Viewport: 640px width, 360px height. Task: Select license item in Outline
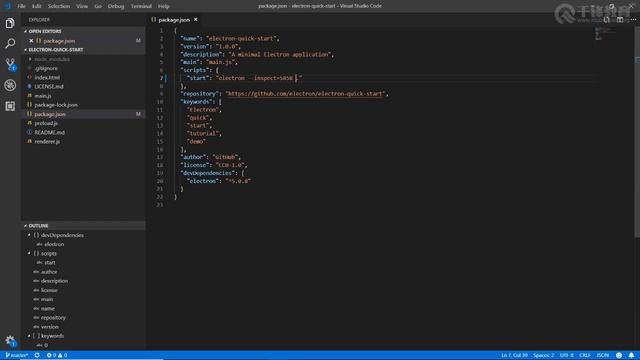49,290
